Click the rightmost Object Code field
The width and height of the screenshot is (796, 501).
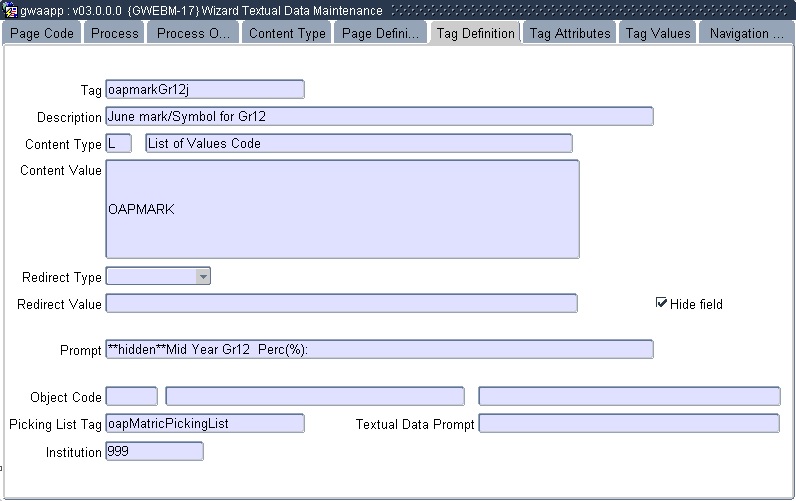pyautogui.click(x=629, y=396)
